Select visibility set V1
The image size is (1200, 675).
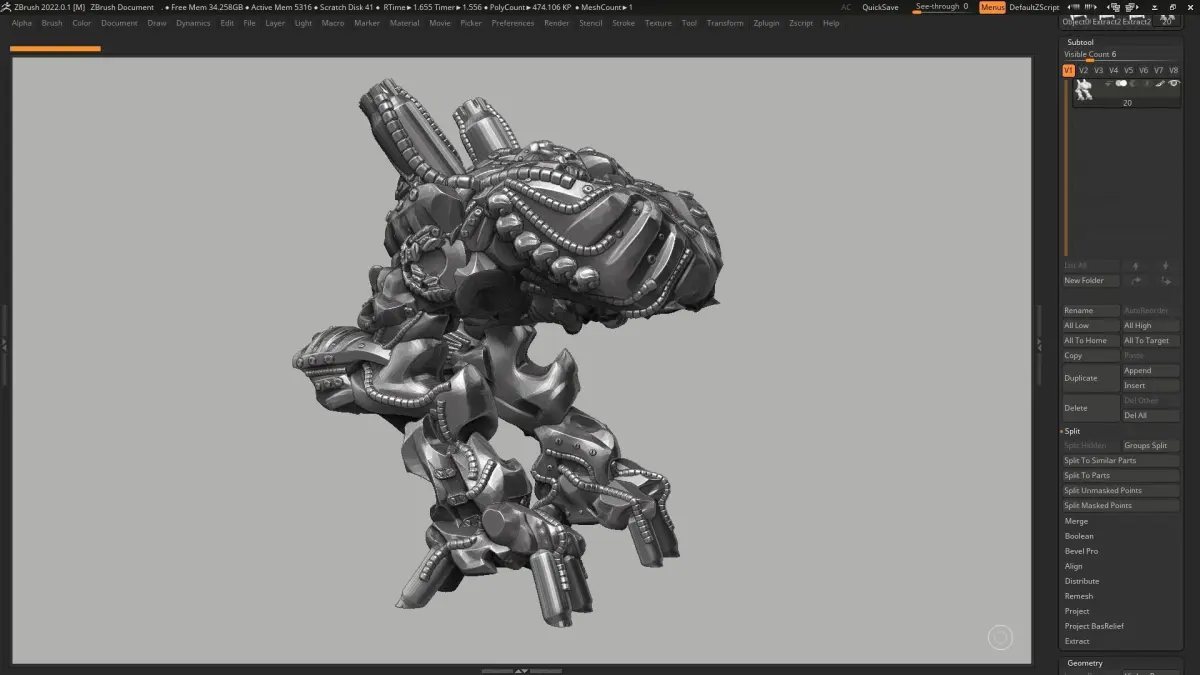pyautogui.click(x=1068, y=70)
